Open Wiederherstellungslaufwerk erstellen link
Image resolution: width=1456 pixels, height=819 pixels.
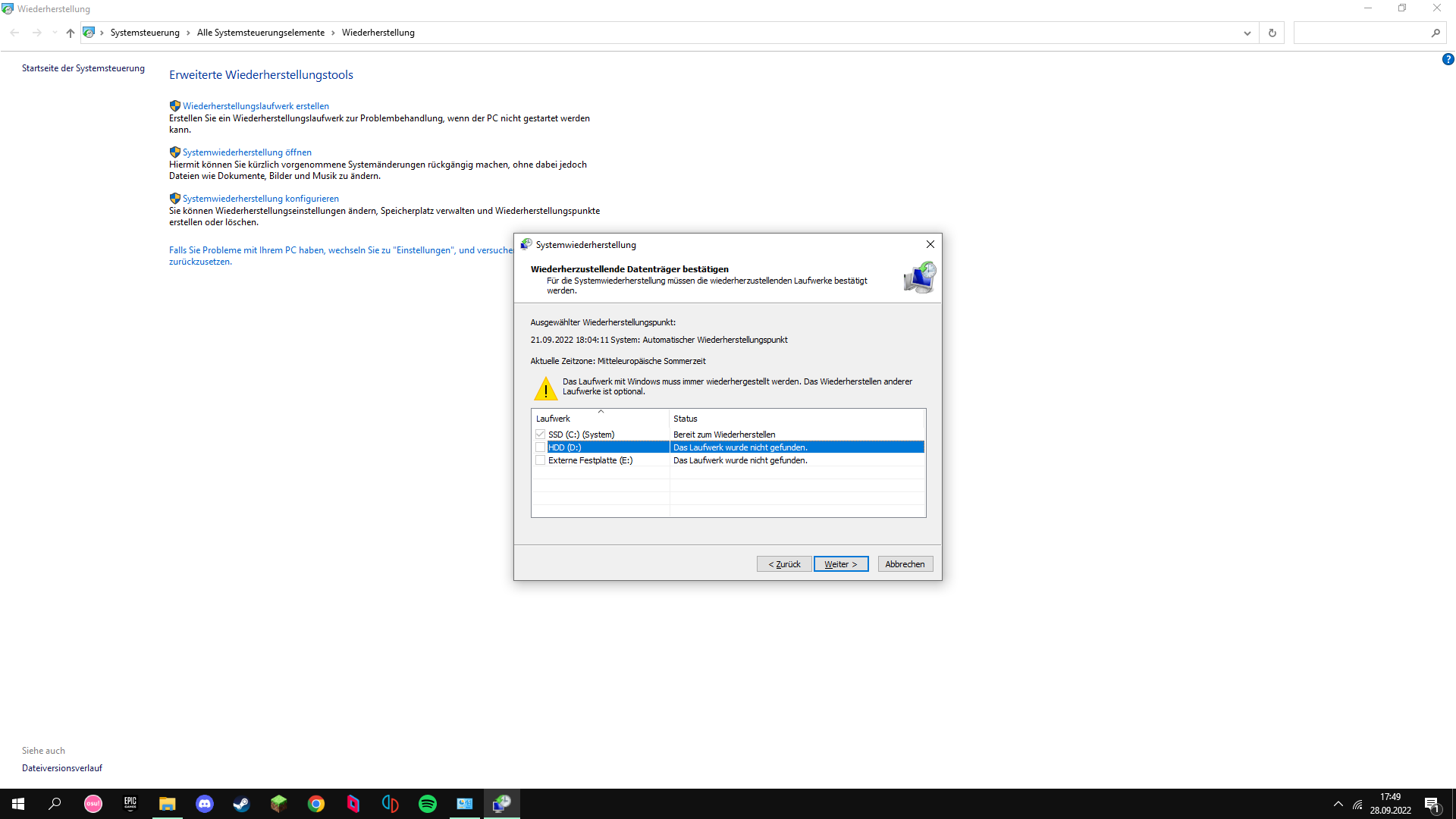pos(256,106)
